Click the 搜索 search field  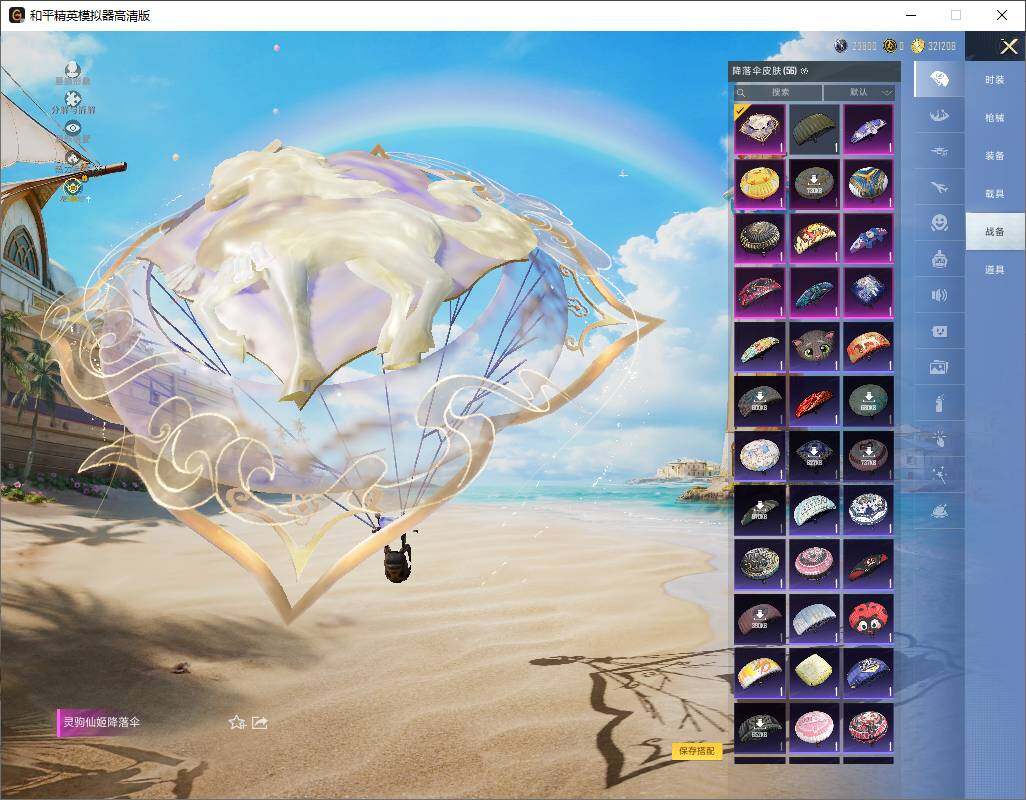(x=778, y=92)
